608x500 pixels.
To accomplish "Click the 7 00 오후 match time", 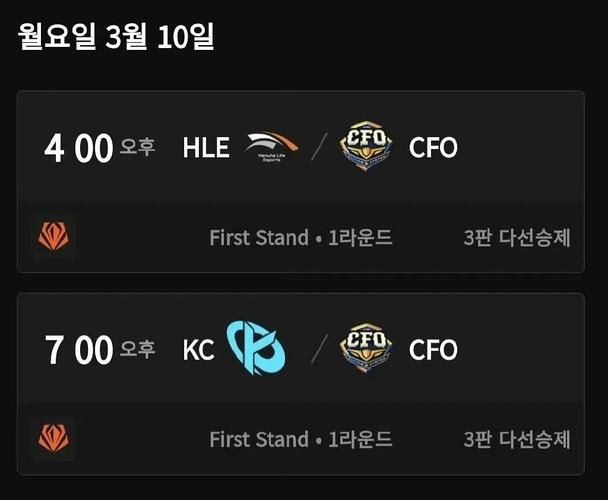I will coord(99,350).
